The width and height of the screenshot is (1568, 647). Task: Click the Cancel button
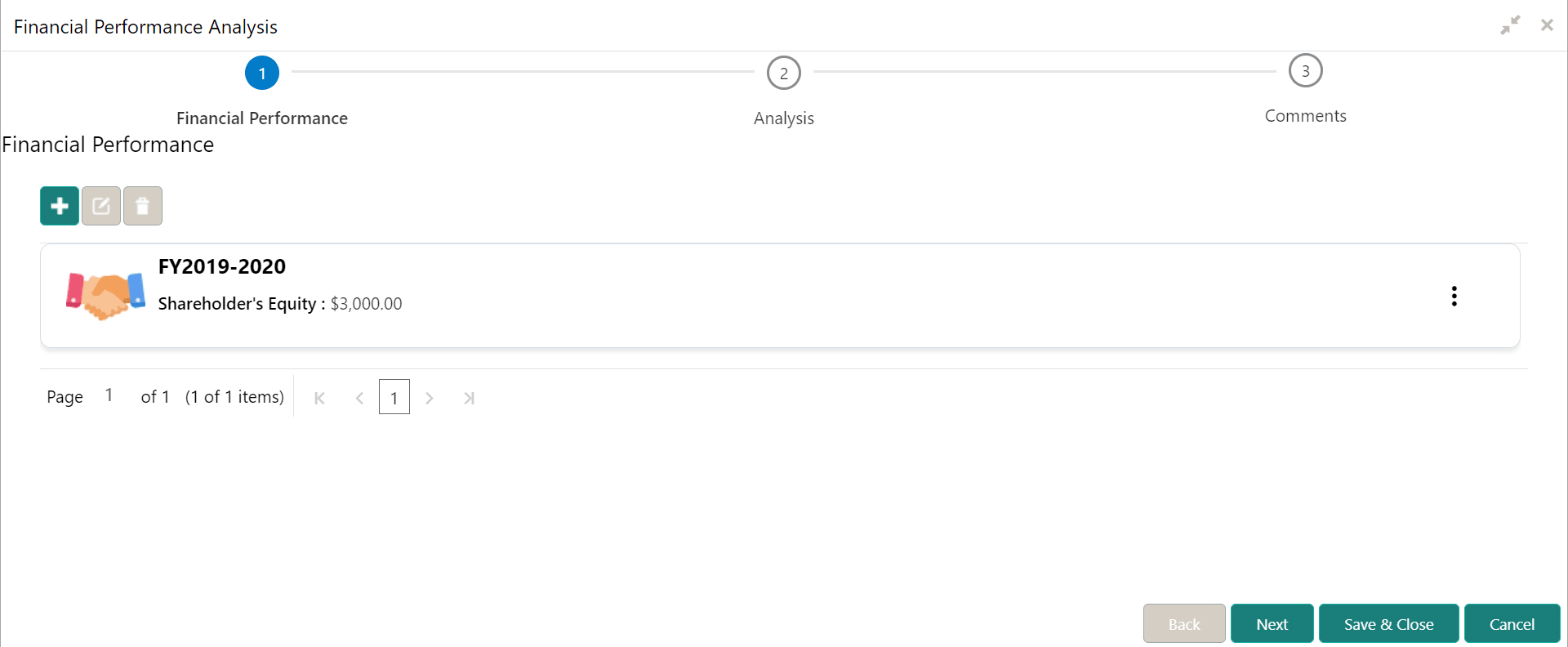1512,623
